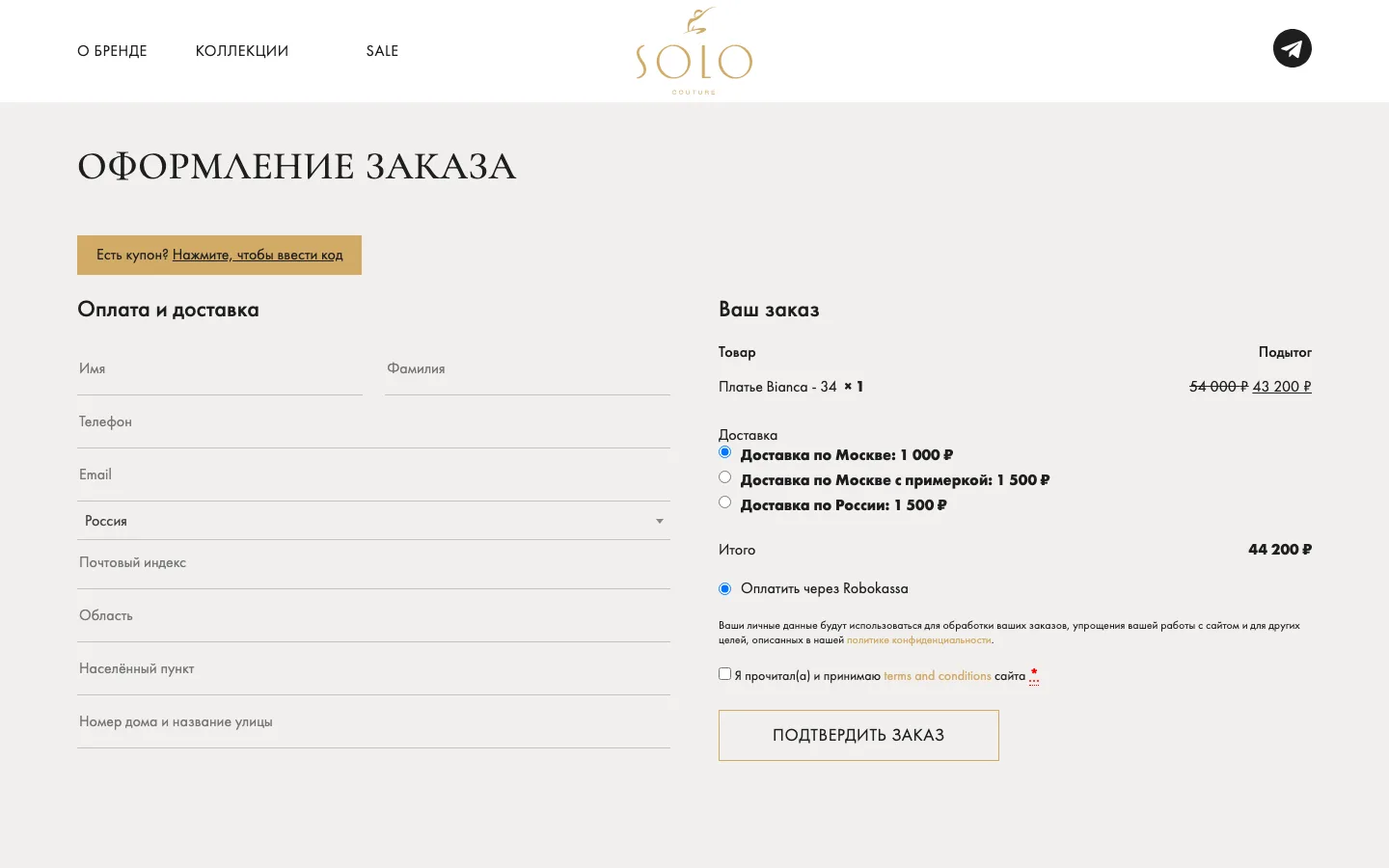
Task: Click the SOLO Couture logo
Action: [x=694, y=51]
